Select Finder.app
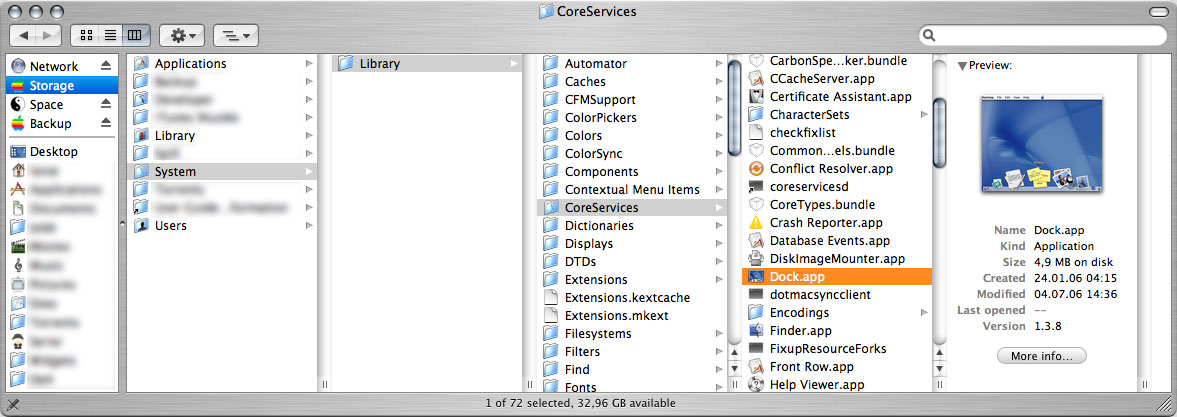 (x=836, y=331)
